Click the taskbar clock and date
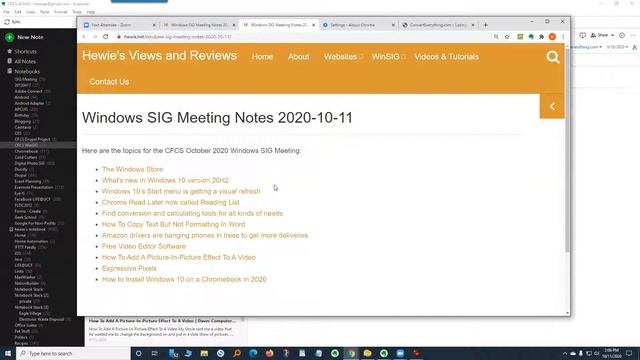Image resolution: width=640 pixels, height=360 pixels. click(611, 353)
